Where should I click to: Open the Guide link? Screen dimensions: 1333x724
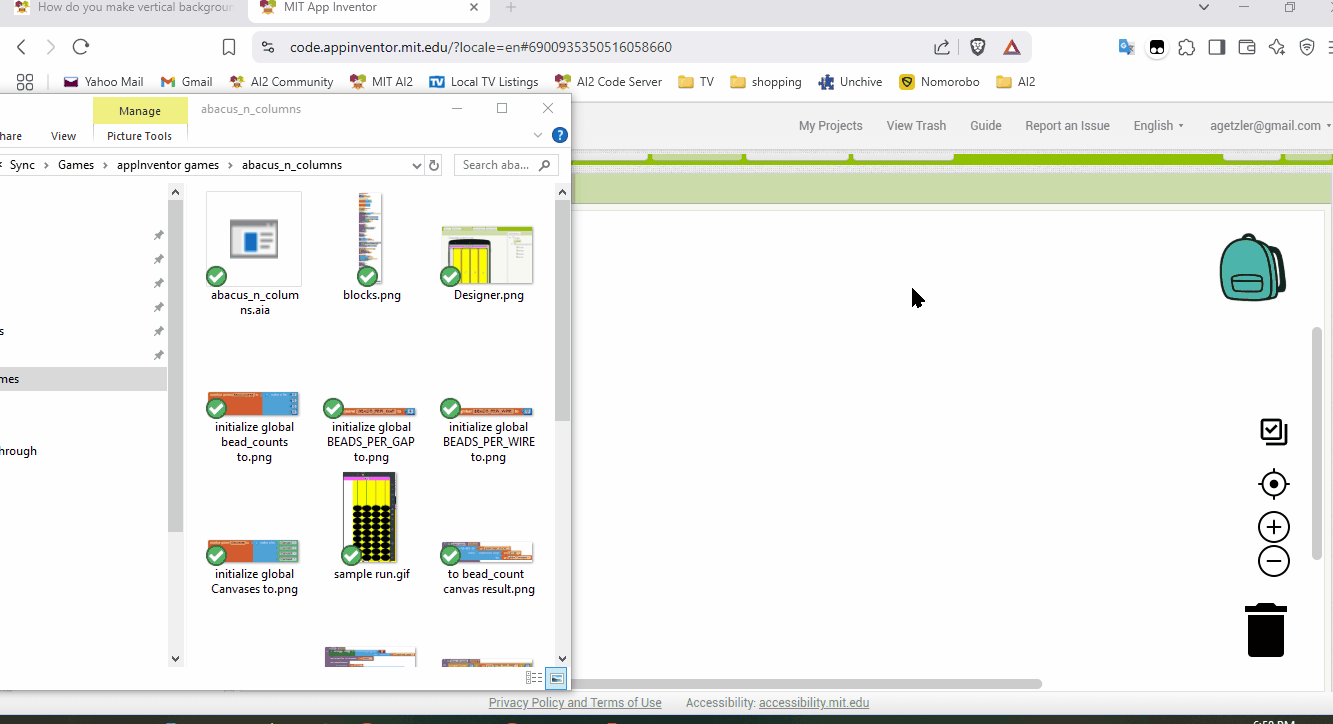click(986, 126)
